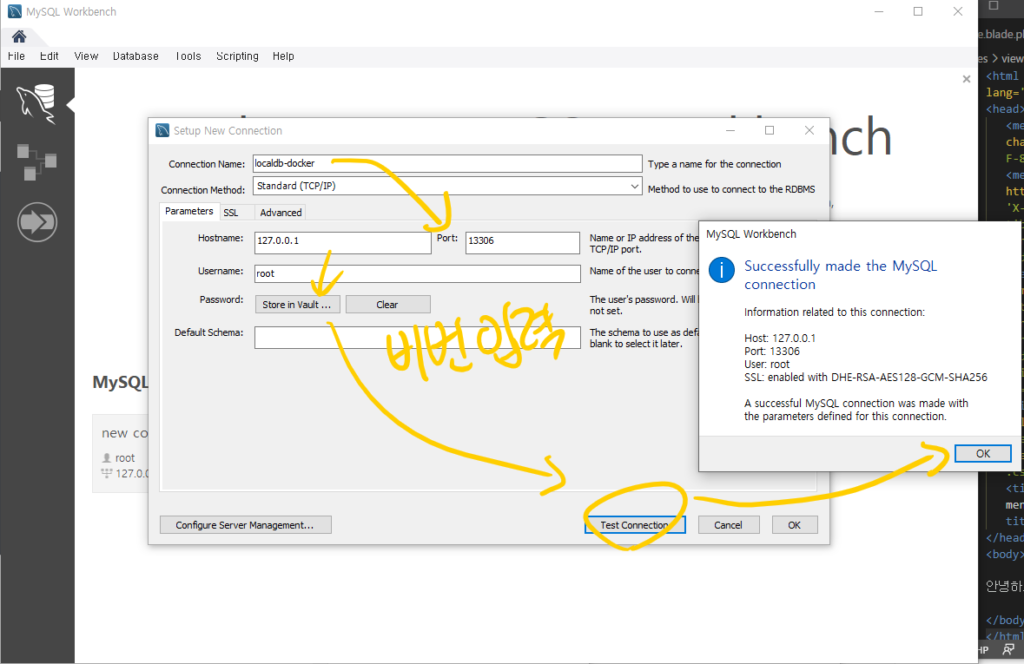Click the MySQL Workbench title bar app icon
The height and width of the screenshot is (664, 1024).
(x=14, y=12)
